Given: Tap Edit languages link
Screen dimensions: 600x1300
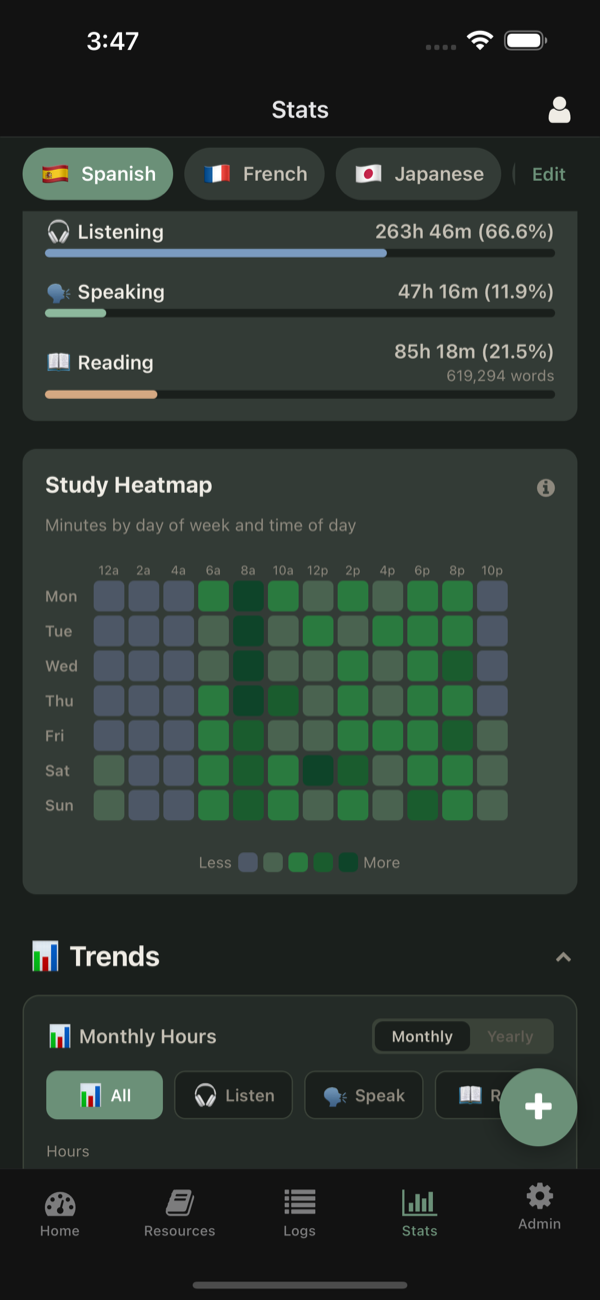Looking at the screenshot, I should 548,174.
